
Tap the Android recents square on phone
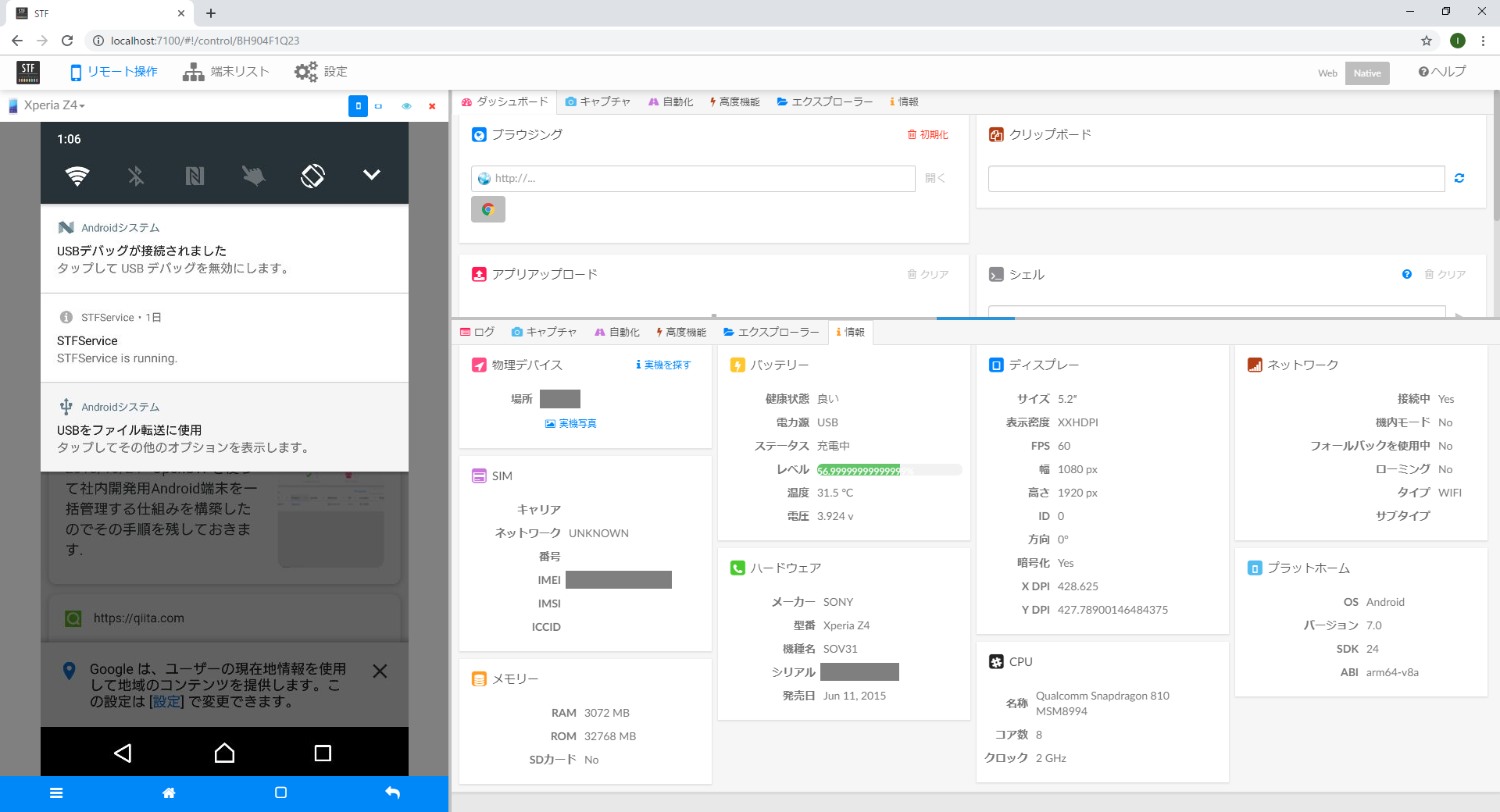coord(323,753)
